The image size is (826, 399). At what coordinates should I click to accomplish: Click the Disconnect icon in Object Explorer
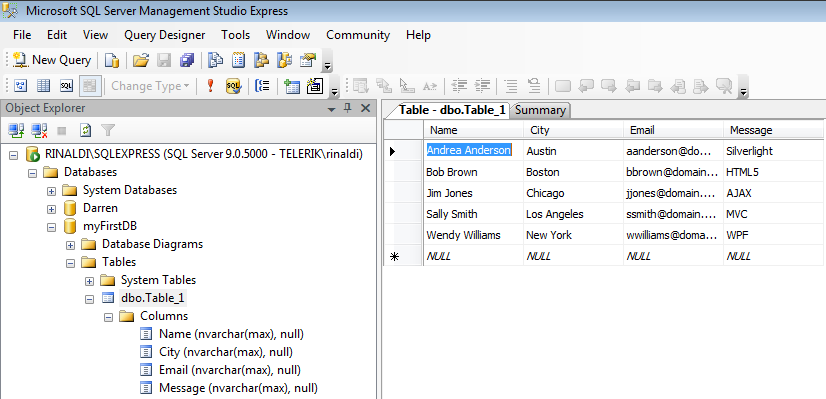pos(40,130)
